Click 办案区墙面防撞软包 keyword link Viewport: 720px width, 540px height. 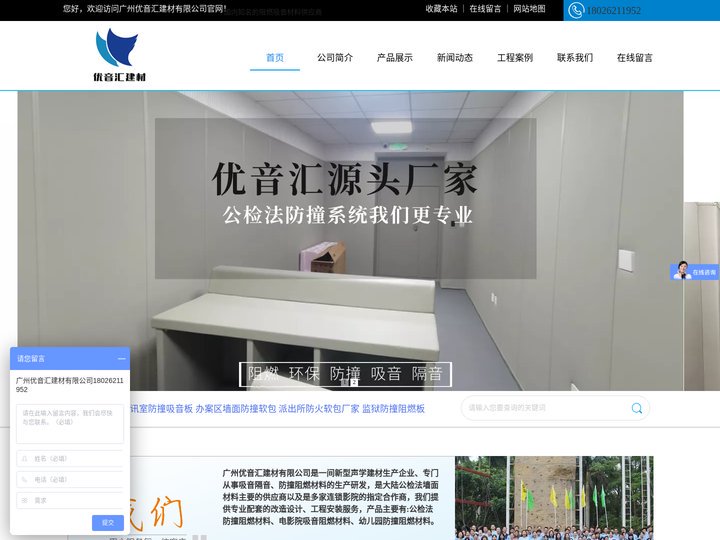[236, 409]
